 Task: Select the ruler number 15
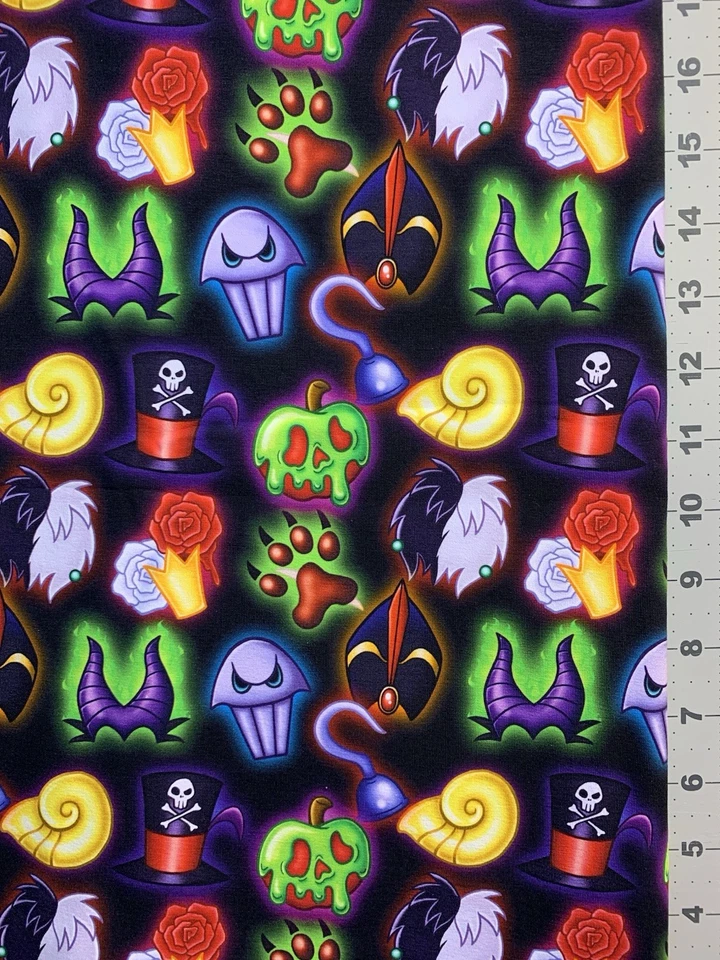[690, 148]
